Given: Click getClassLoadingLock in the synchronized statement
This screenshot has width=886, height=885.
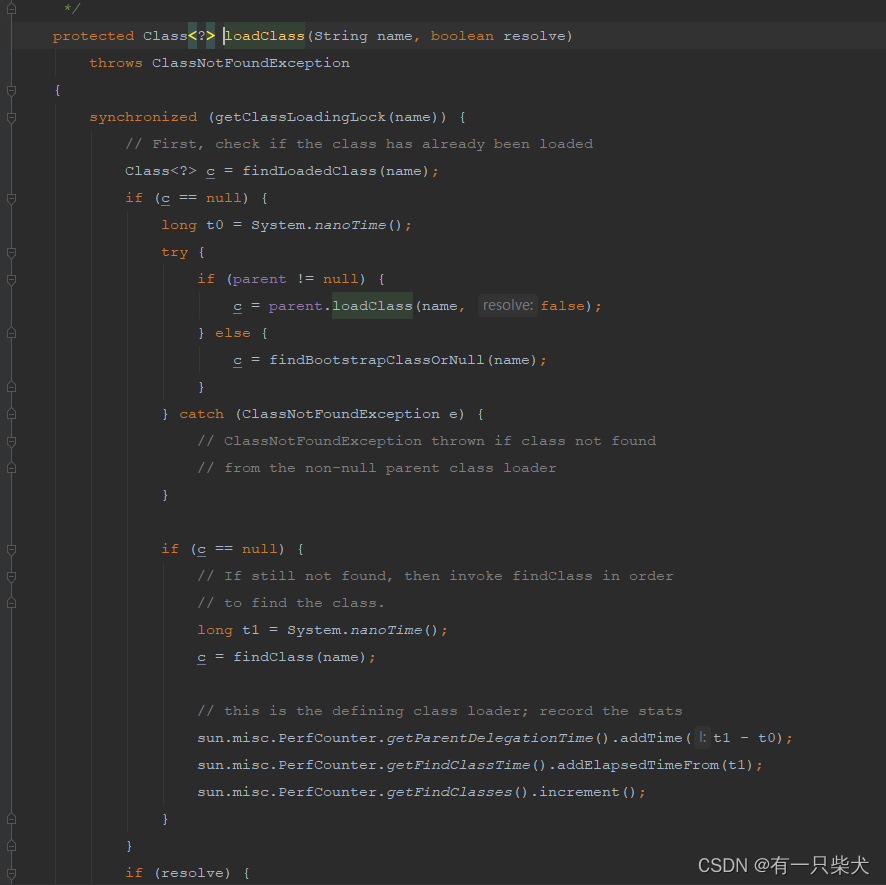Looking at the screenshot, I should click(x=300, y=117).
